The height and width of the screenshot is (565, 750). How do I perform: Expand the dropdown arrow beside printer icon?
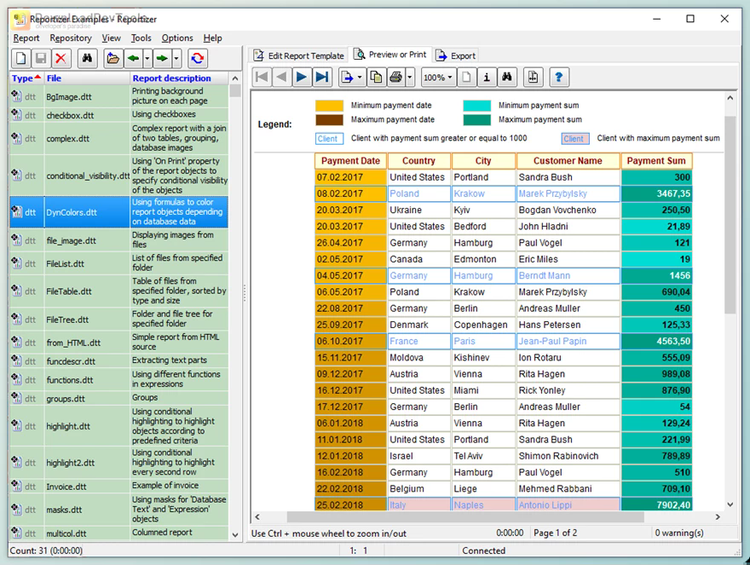pyautogui.click(x=409, y=77)
